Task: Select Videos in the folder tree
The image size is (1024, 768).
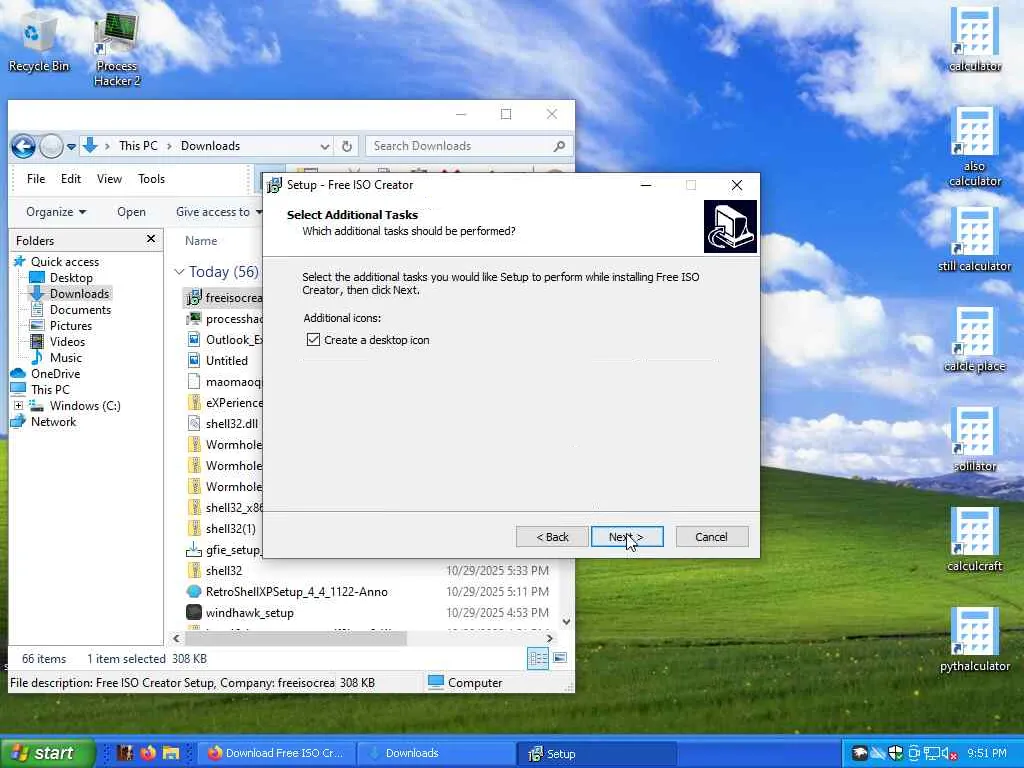Action: click(67, 342)
